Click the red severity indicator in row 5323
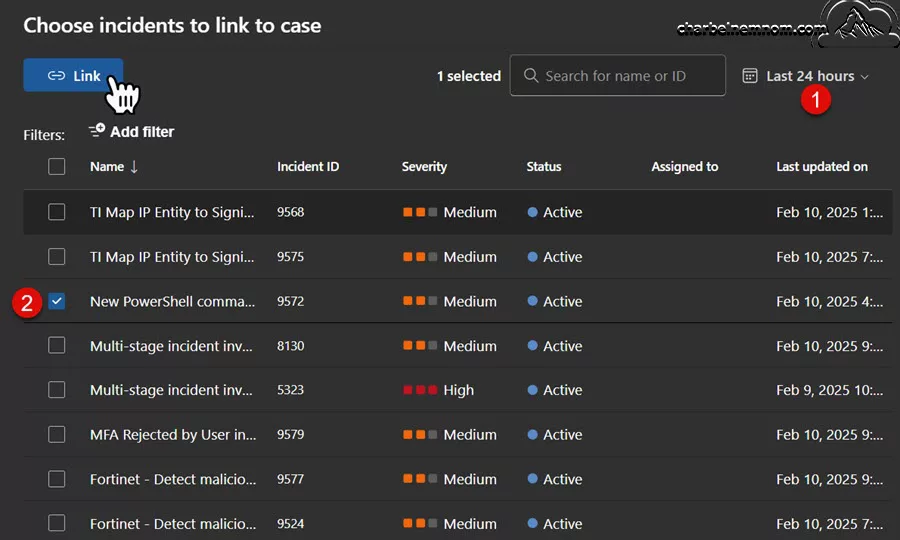The width and height of the screenshot is (900, 540). [x=420, y=390]
